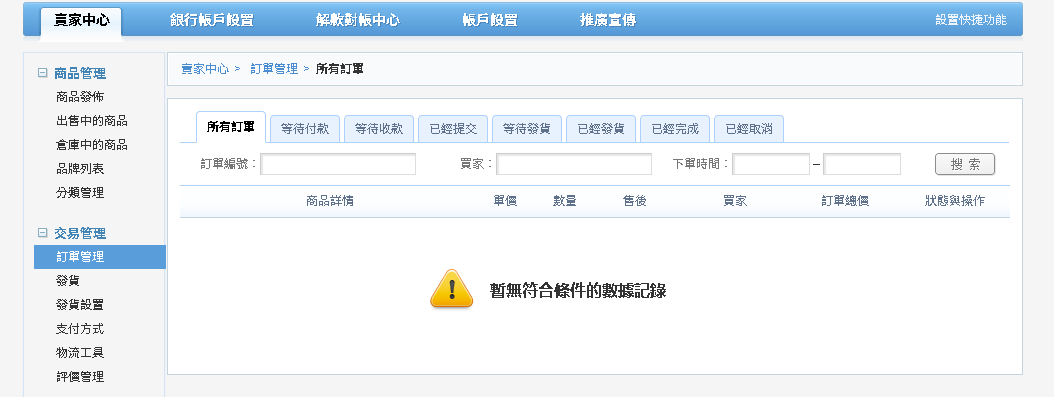Click 設置快捷功能 link
This screenshot has height=397, width=1054.
pos(971,20)
